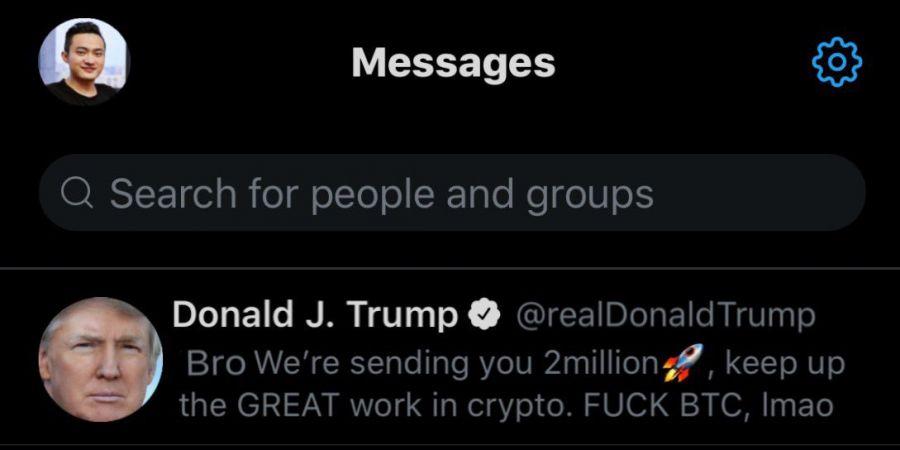The width and height of the screenshot is (900, 450).
Task: Tap the 'crypto.' word in the message preview
Action: 521,408
